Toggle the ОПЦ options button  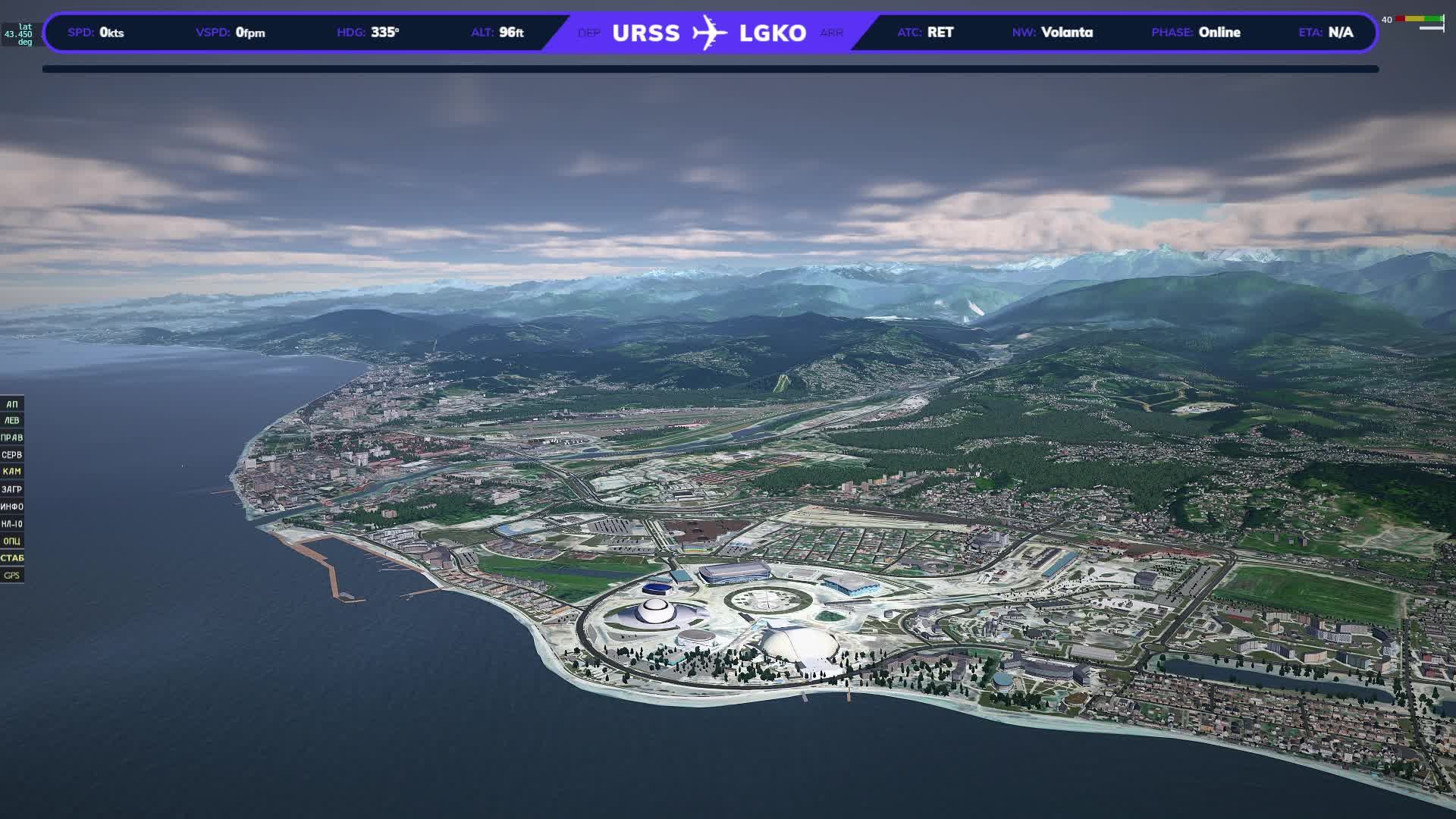pyautogui.click(x=11, y=541)
